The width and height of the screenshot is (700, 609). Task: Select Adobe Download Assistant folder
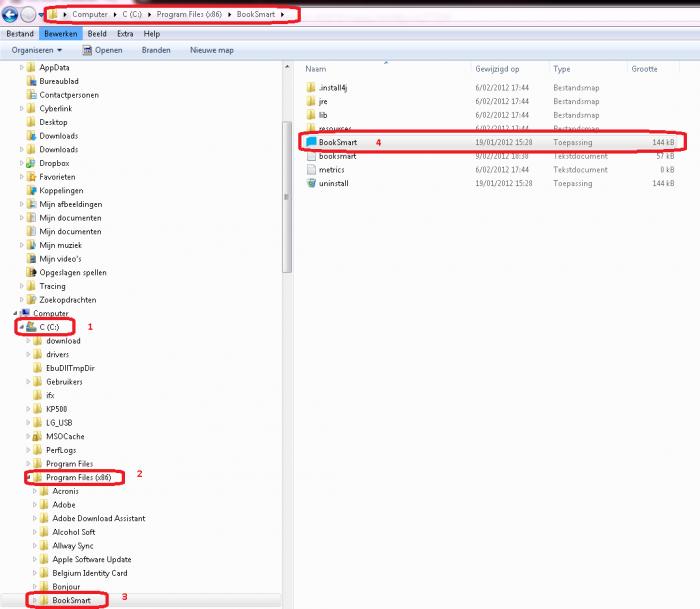coord(99,518)
